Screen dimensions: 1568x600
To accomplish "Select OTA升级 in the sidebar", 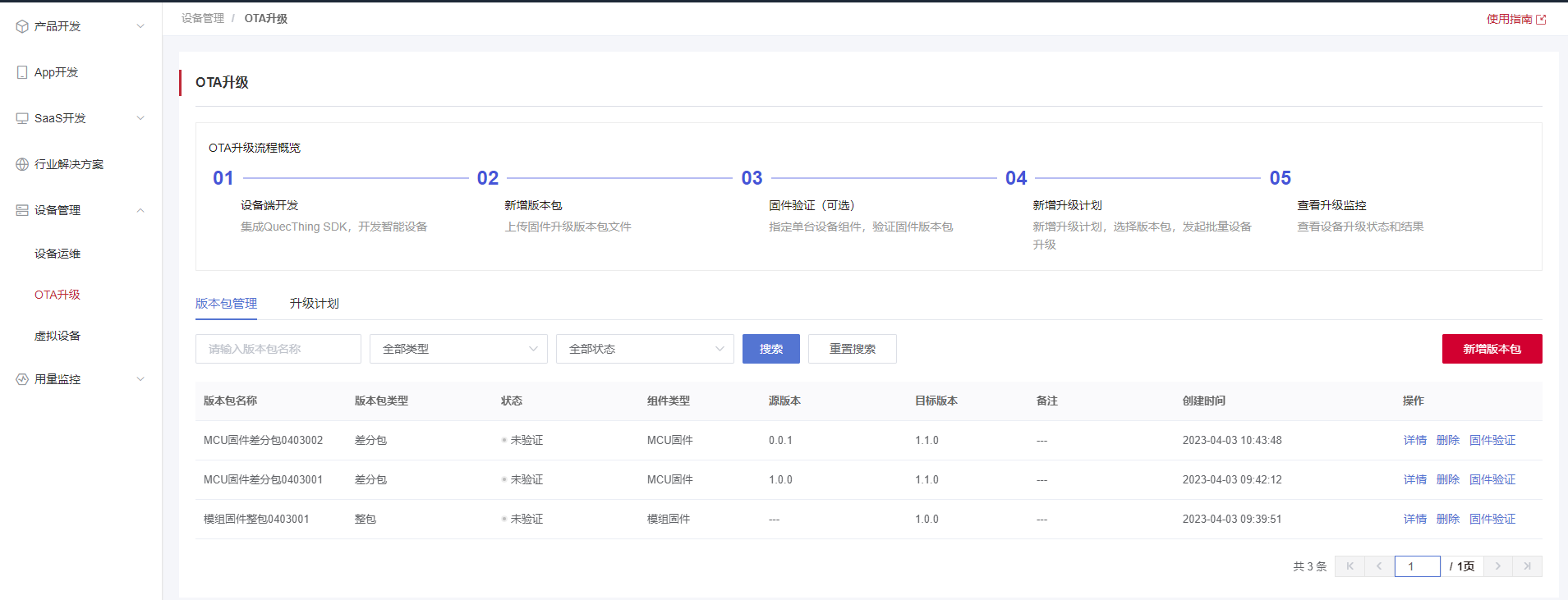I will [57, 295].
